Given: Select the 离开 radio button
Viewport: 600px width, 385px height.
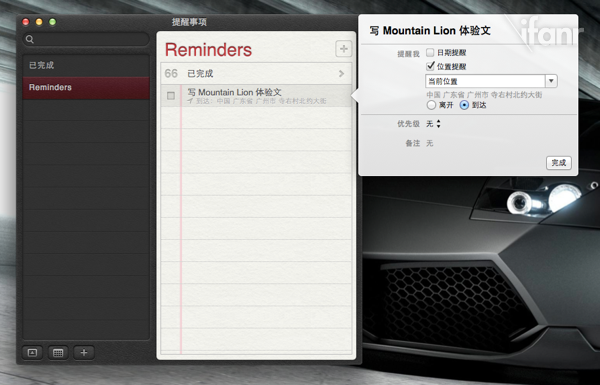Looking at the screenshot, I should [x=431, y=105].
